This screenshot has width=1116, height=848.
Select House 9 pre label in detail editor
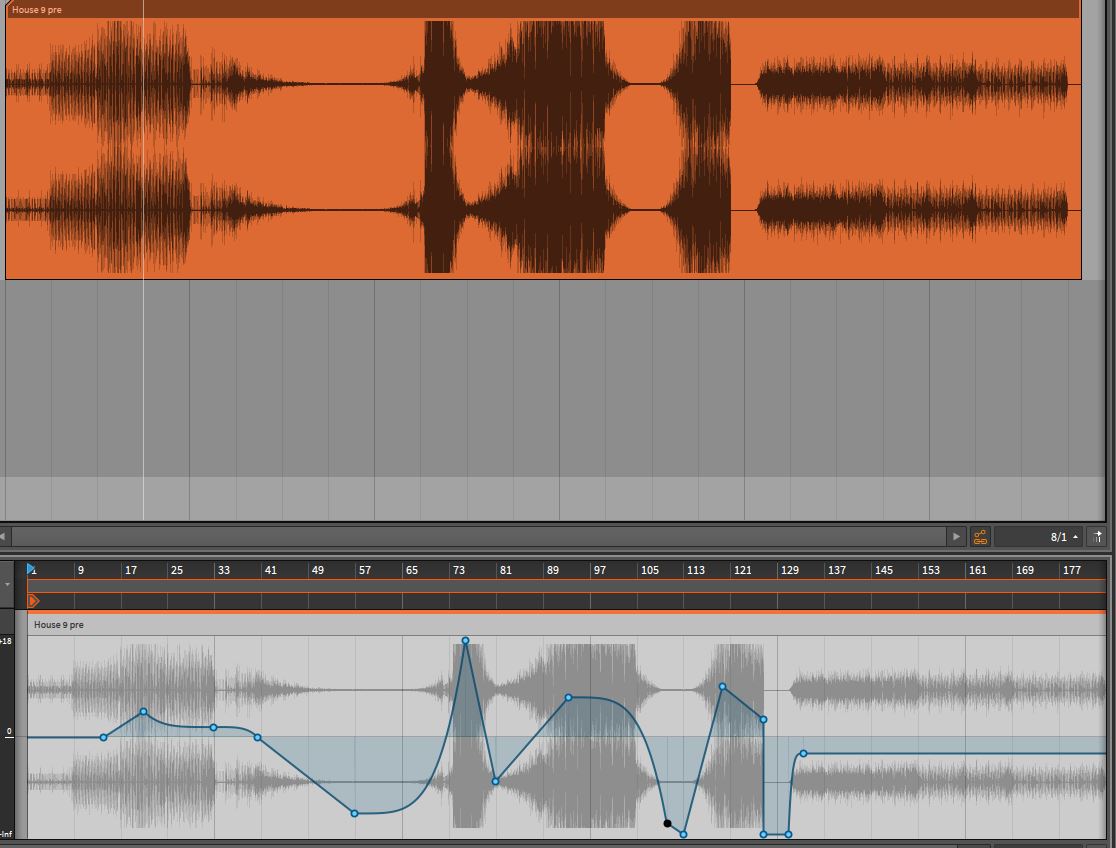coord(59,625)
